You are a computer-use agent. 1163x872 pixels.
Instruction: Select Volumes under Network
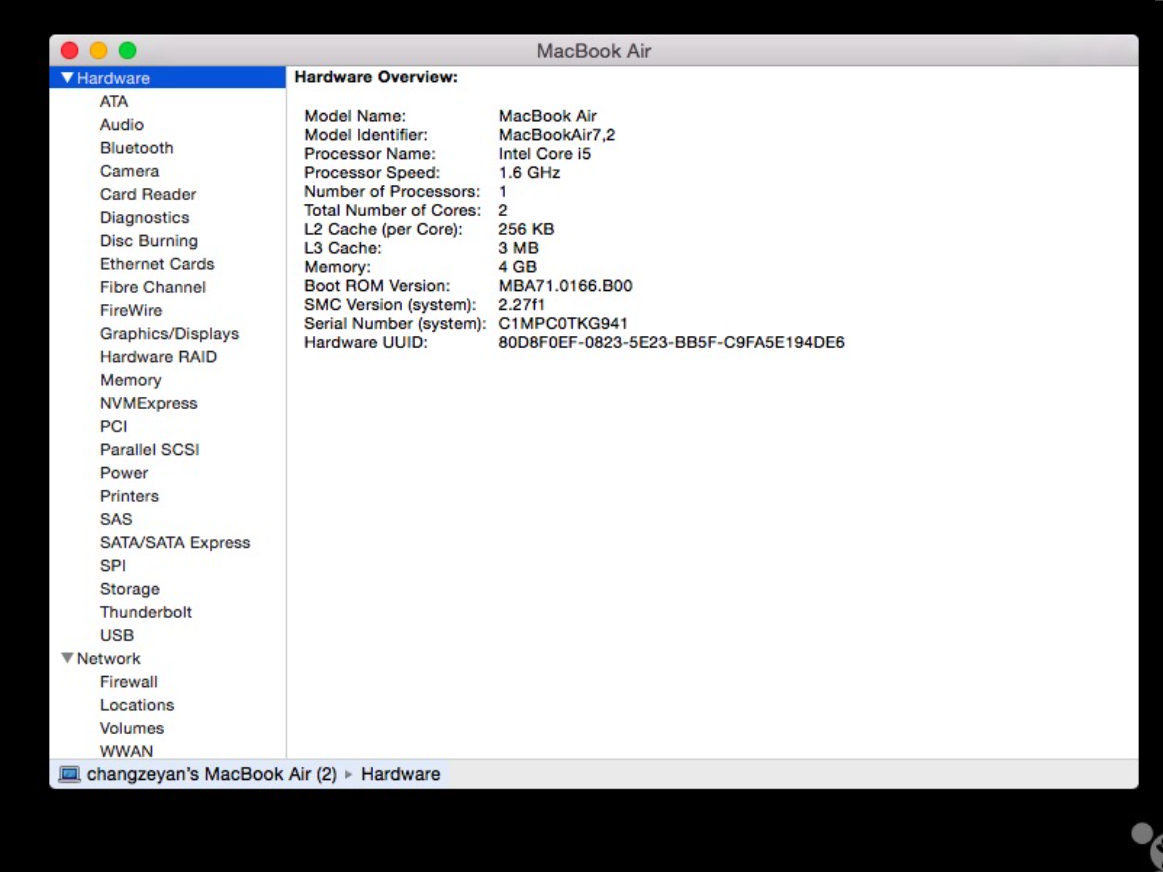coord(132,728)
